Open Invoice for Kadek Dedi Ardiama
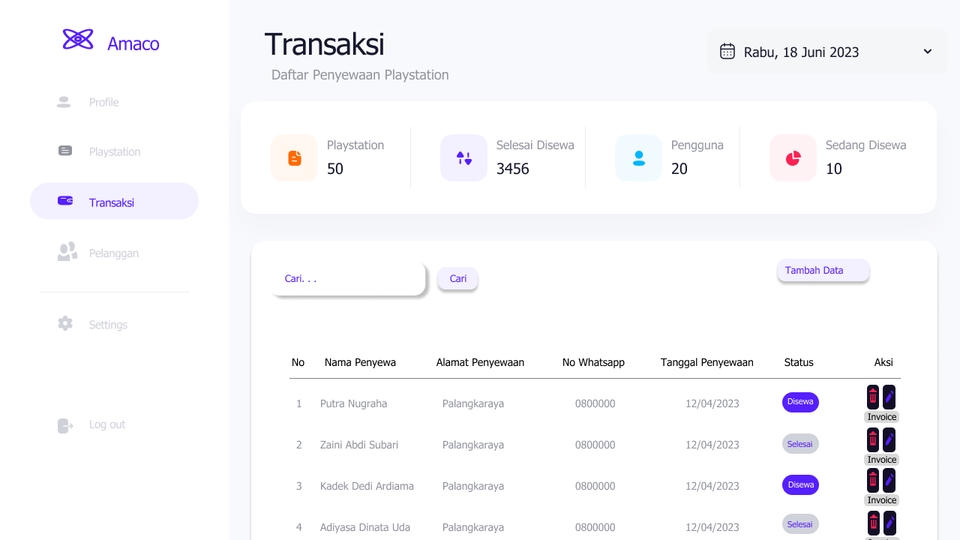 coord(882,500)
